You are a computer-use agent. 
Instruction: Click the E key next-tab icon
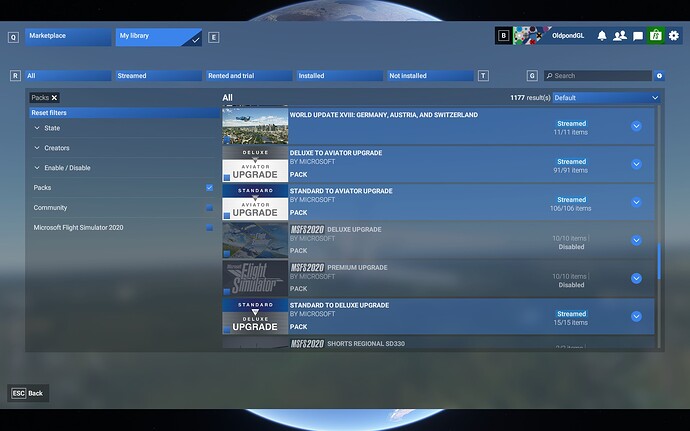214,37
